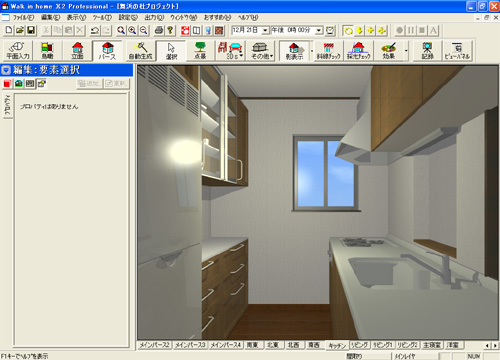
Task: Click the print toolbar button
Action: click(x=159, y=31)
